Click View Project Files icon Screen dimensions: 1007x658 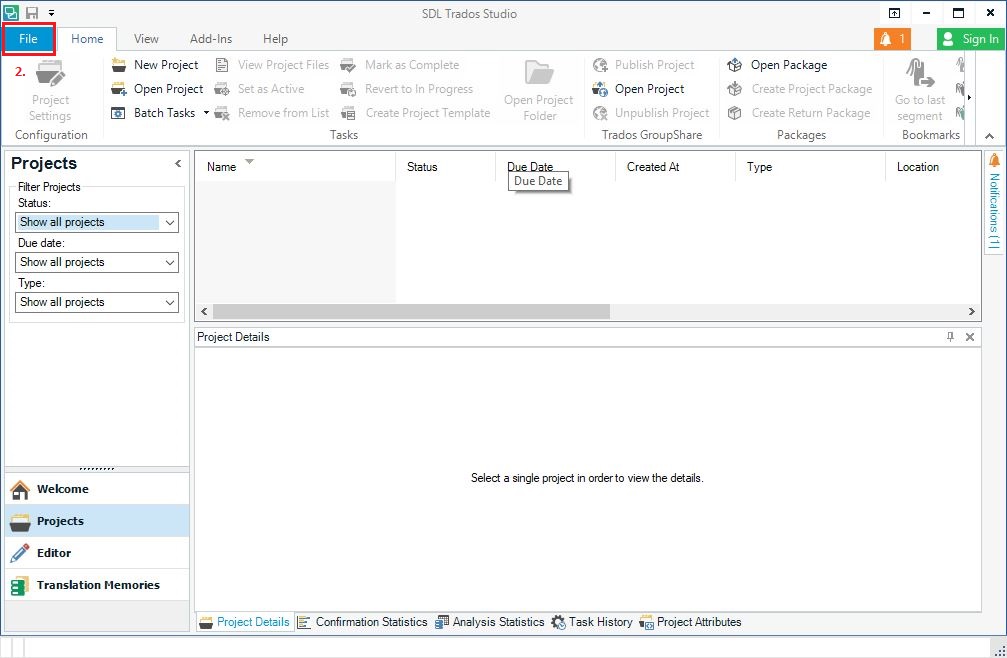click(x=222, y=65)
